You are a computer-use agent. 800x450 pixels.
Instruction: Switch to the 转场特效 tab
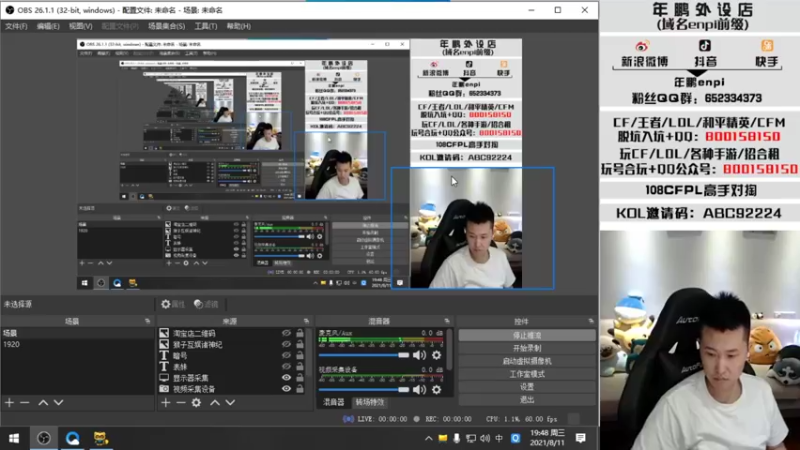pyautogui.click(x=370, y=402)
